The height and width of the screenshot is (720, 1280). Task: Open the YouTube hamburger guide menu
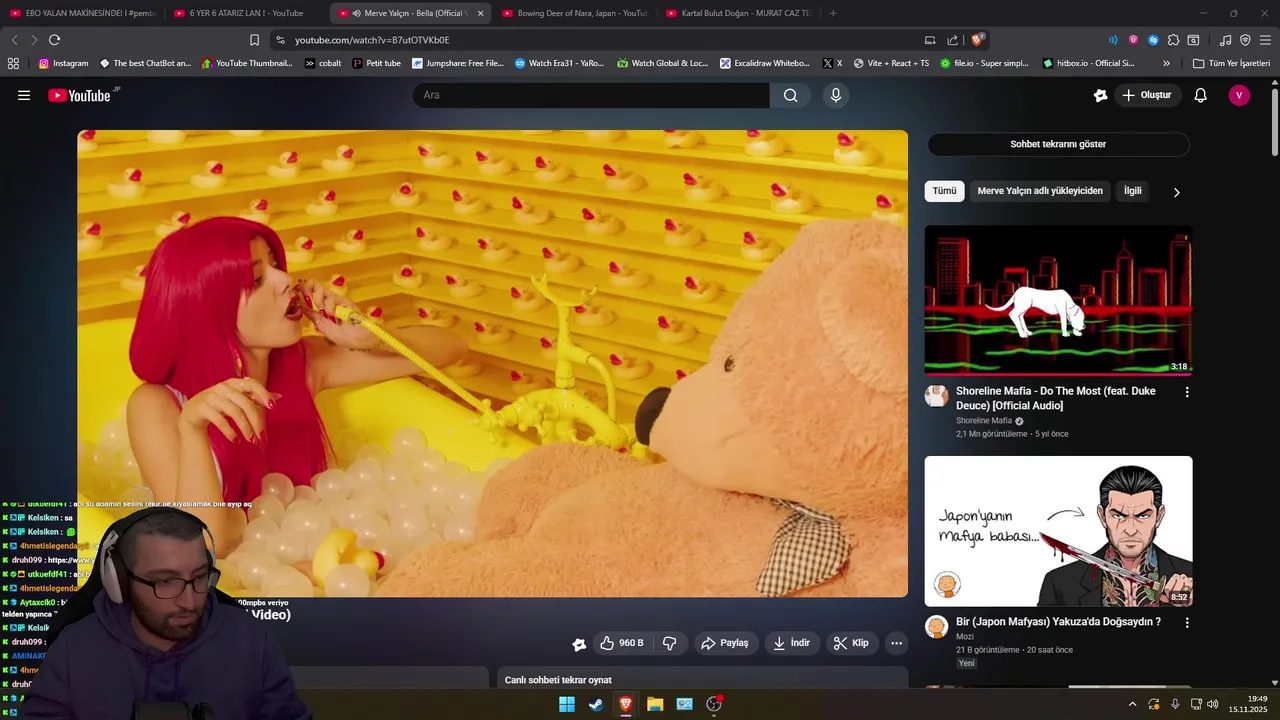click(x=24, y=95)
